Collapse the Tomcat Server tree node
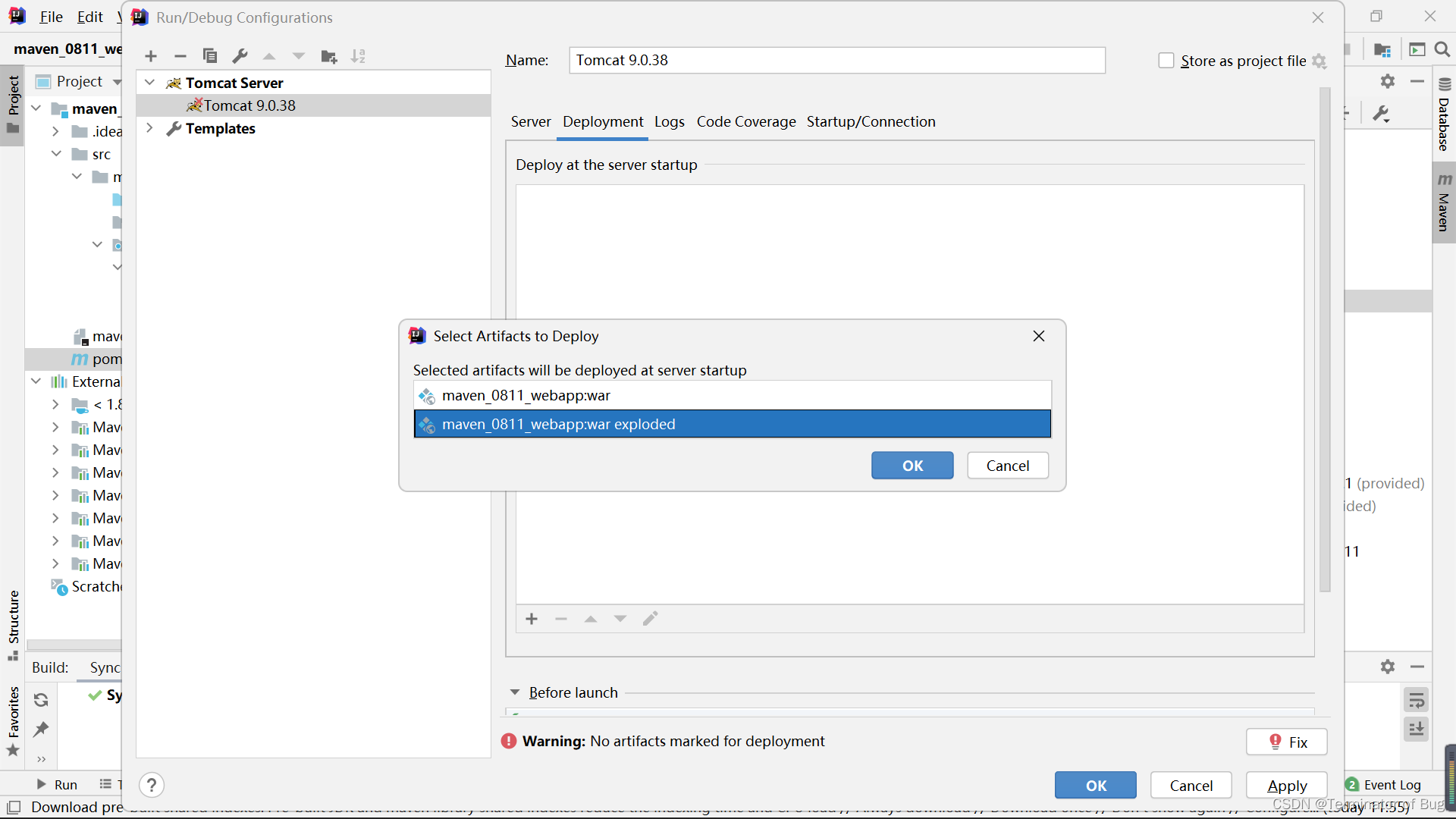 click(x=150, y=83)
